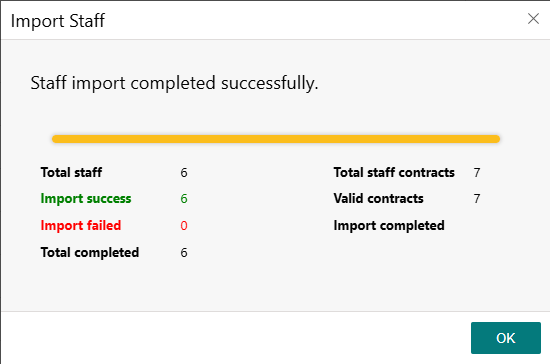
Task: Click the red Import failed label
Action: 81,225
